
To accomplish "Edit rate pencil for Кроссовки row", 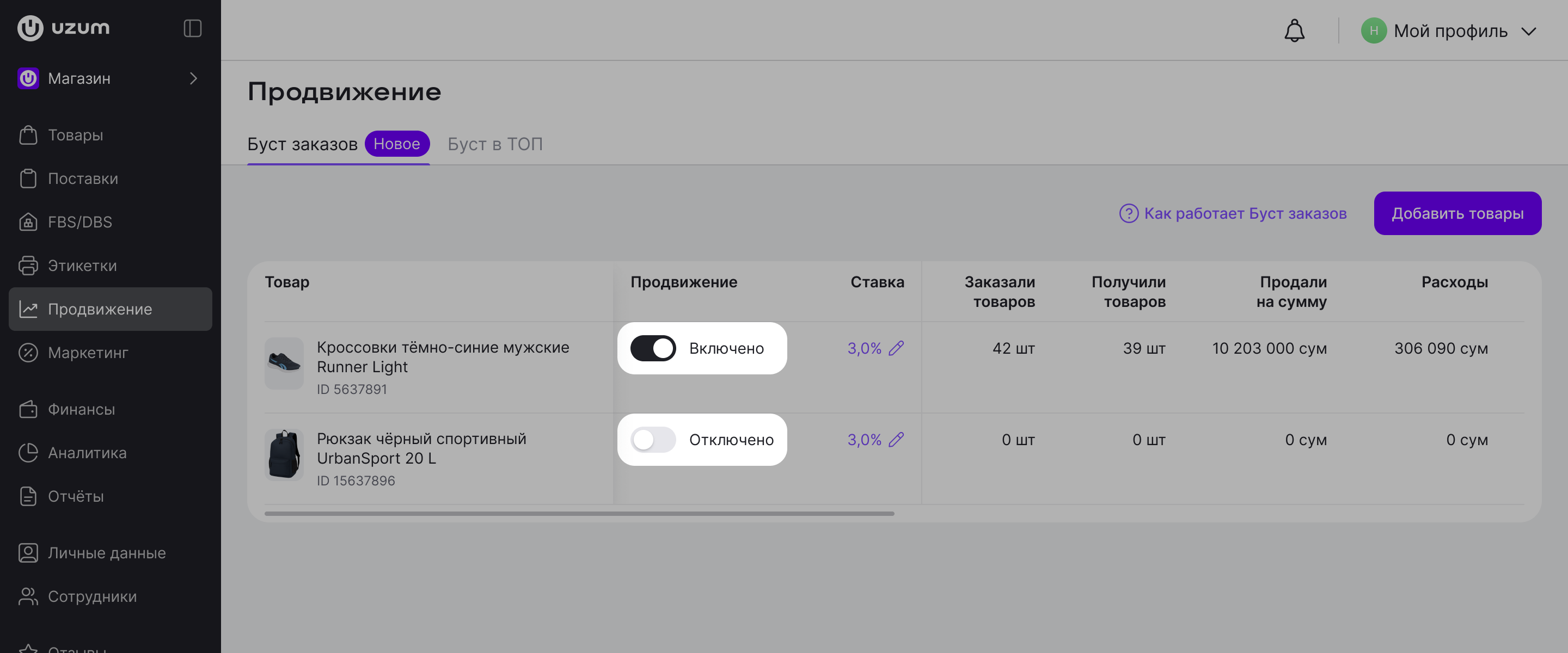I will tap(896, 348).
